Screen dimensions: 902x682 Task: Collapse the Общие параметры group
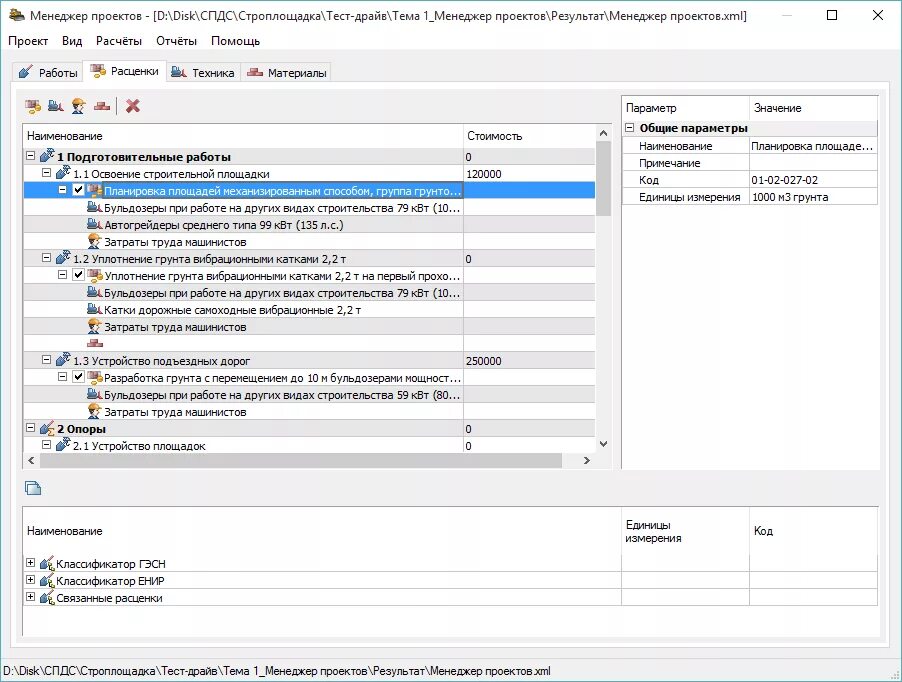[x=630, y=128]
